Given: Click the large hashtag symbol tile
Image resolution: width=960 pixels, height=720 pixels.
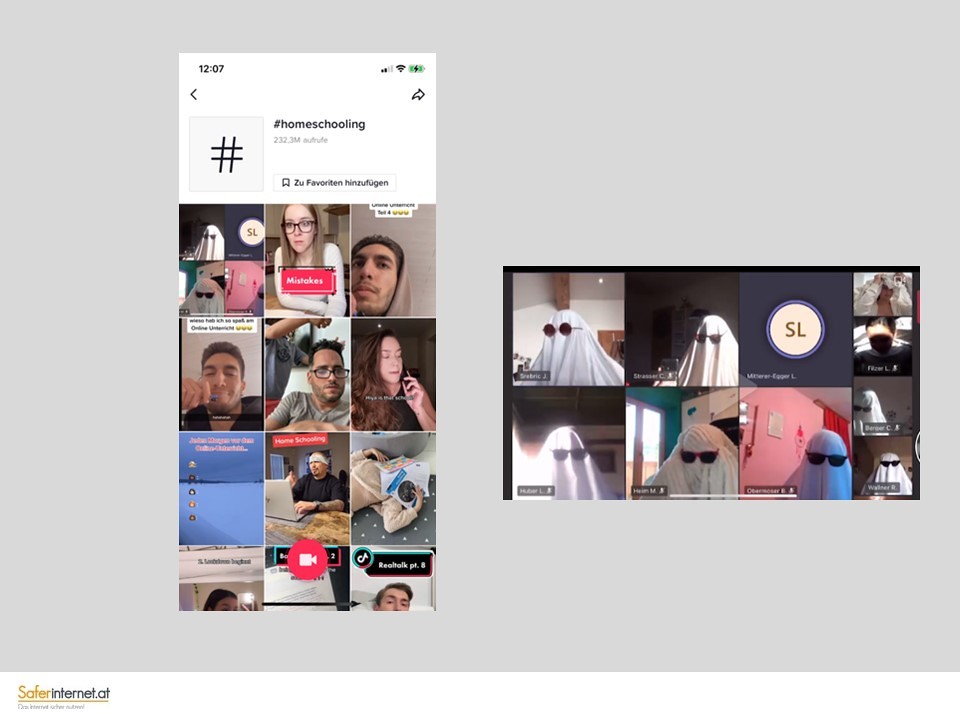Looking at the screenshot, I should [x=227, y=154].
